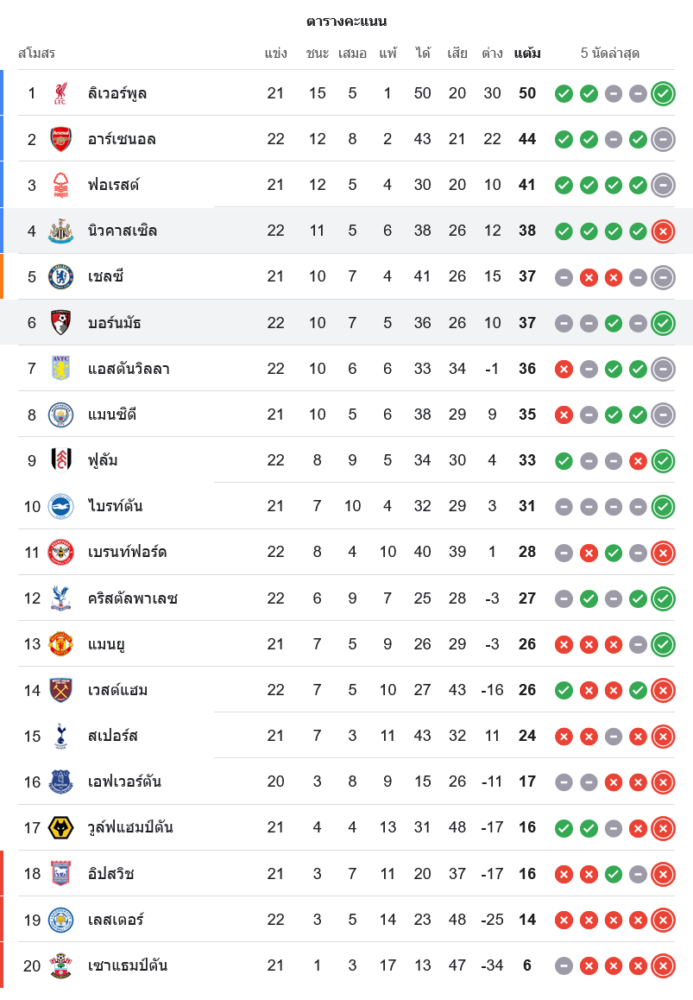693x1000 pixels.
Task: Click the Everton club crest icon
Action: [61, 782]
